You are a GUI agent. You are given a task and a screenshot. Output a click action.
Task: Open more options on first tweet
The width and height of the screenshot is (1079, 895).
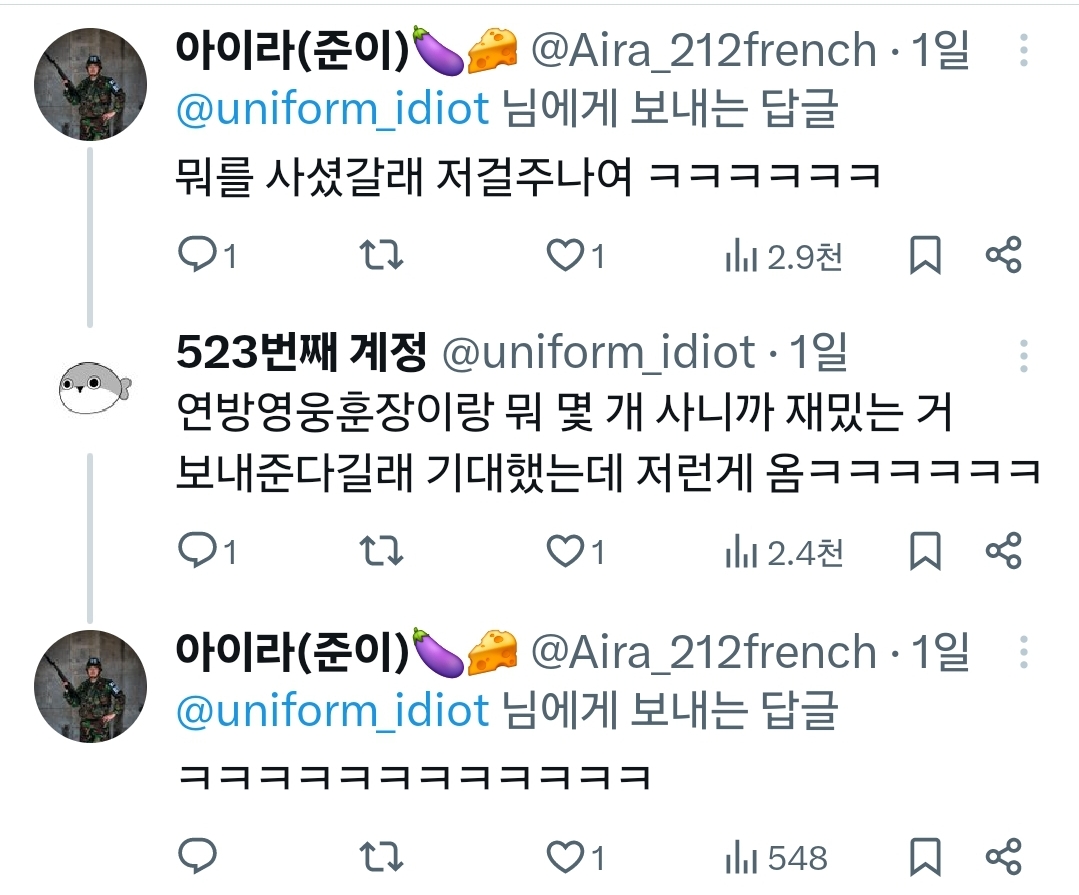click(x=1024, y=51)
